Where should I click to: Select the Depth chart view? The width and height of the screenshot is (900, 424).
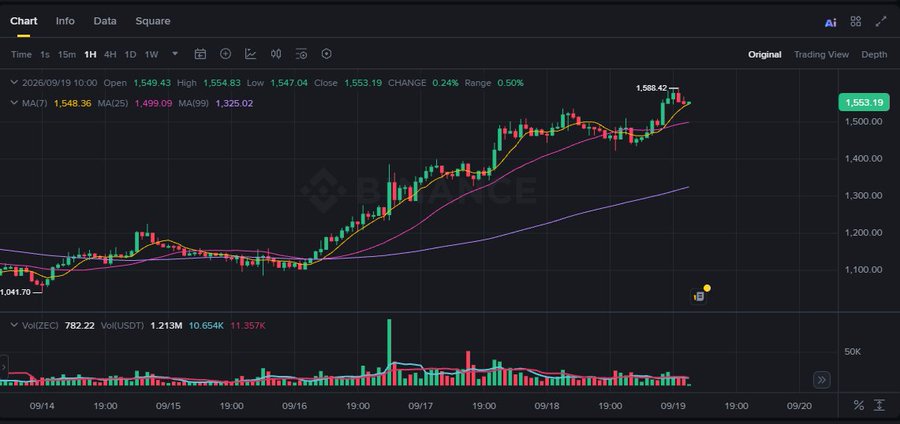click(x=874, y=55)
